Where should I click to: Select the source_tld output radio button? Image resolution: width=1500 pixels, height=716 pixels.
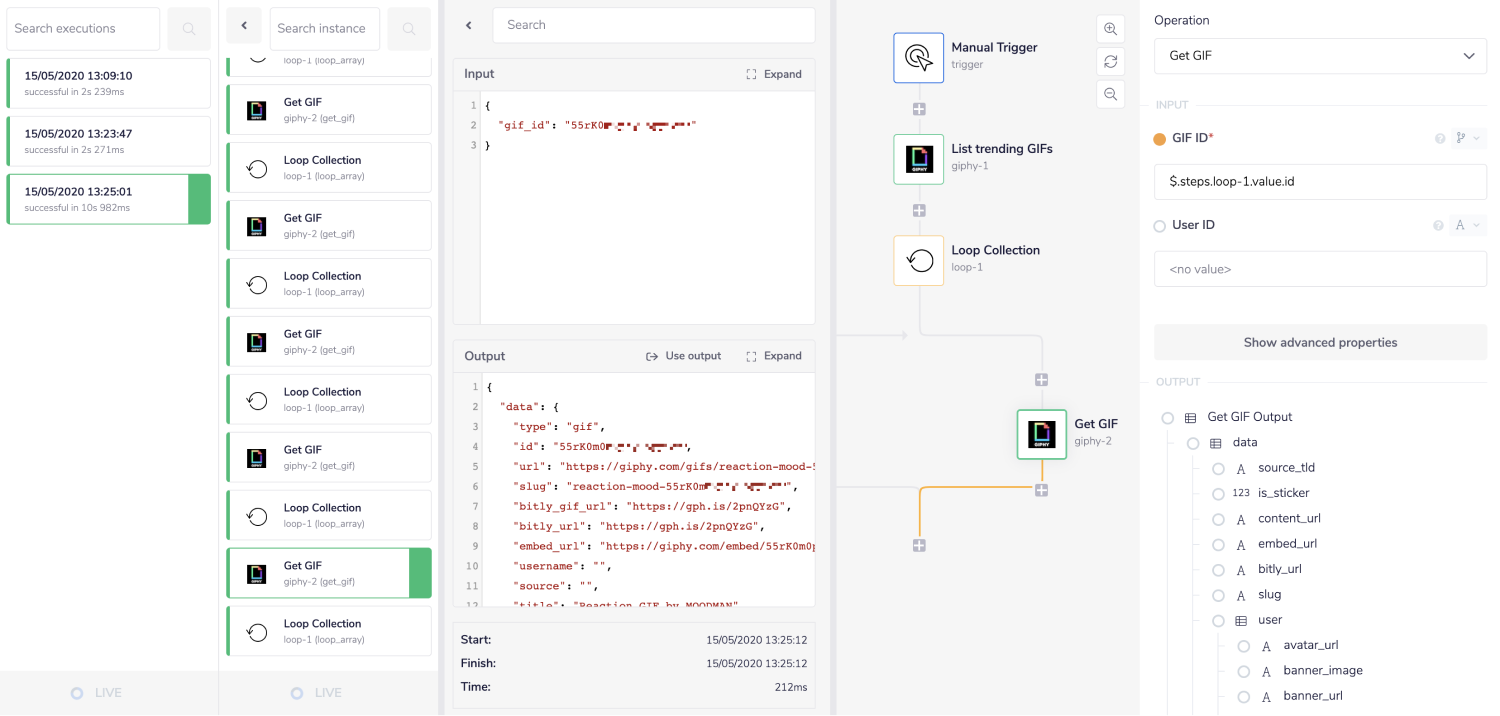click(x=1218, y=468)
